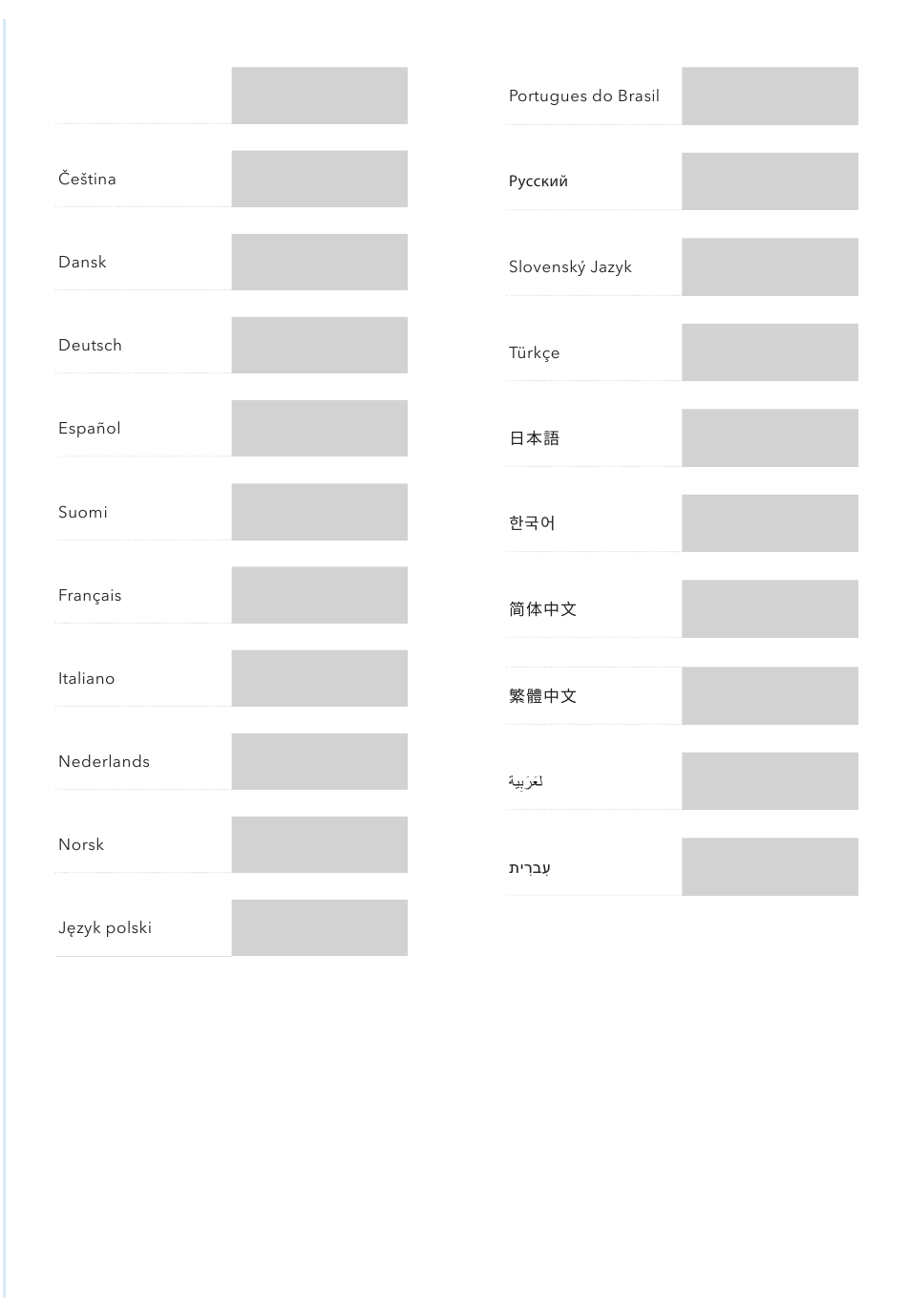Open the Français language section
Image resolution: width=907 pixels, height=1316 pixels.
point(90,595)
